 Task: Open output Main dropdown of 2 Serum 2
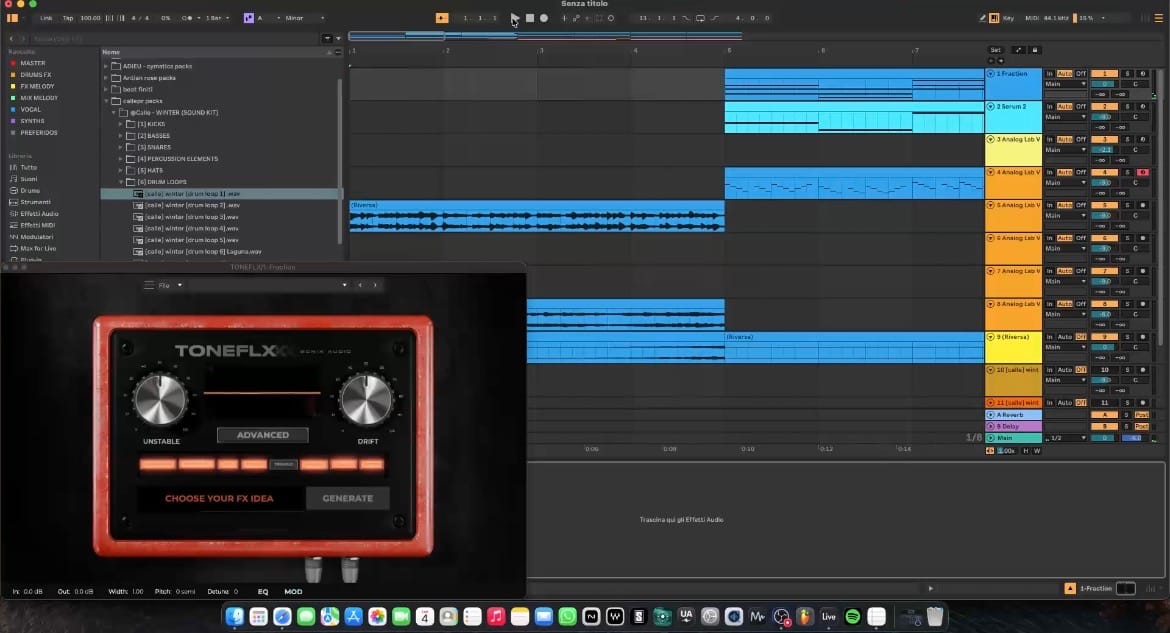(x=1065, y=117)
